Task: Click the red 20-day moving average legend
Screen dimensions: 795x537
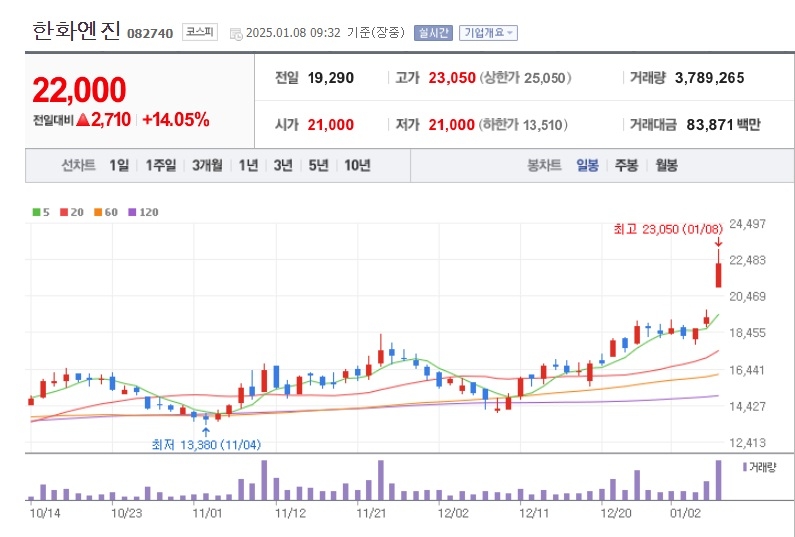Action: 71,212
